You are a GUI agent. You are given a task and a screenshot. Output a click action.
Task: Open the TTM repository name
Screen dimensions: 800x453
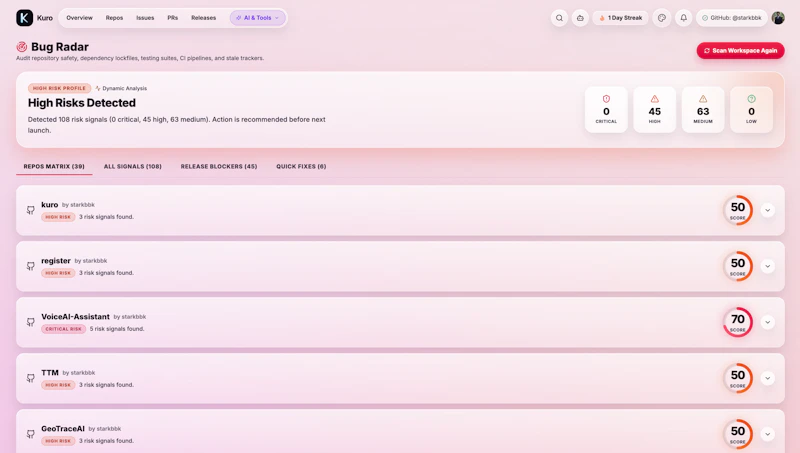click(50, 373)
